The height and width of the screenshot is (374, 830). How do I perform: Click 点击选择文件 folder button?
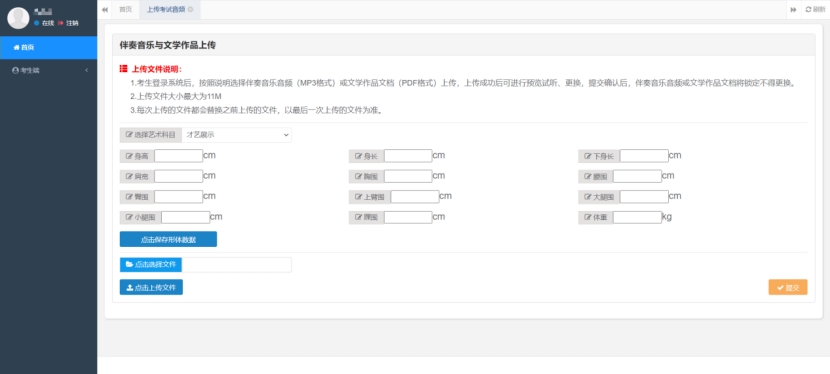[151, 264]
